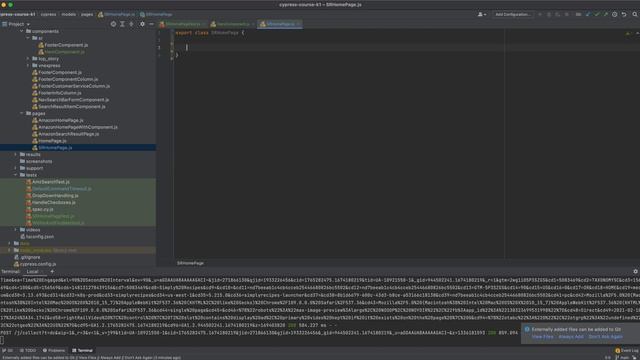The image size is (640, 360).
Task: Expand the top_story folder
Action: click(x=28, y=59)
